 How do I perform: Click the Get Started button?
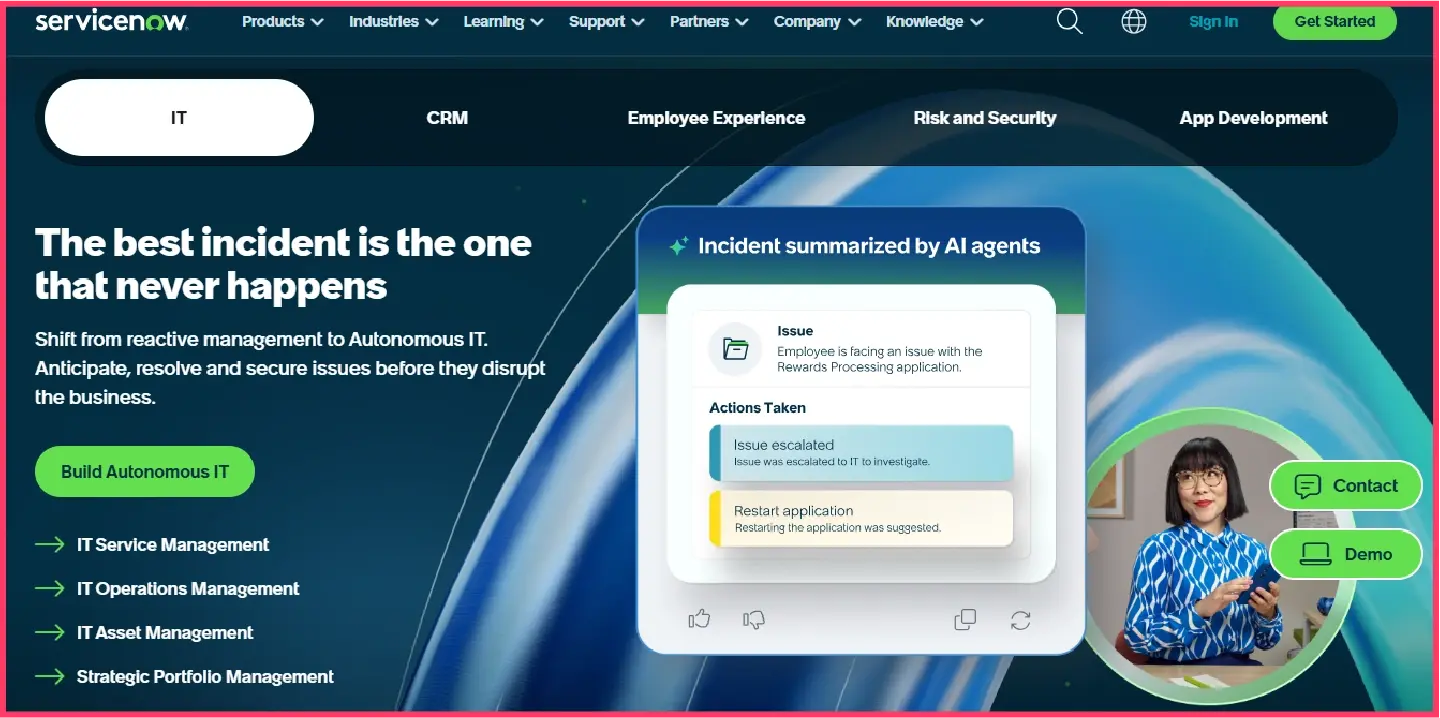click(x=1335, y=21)
